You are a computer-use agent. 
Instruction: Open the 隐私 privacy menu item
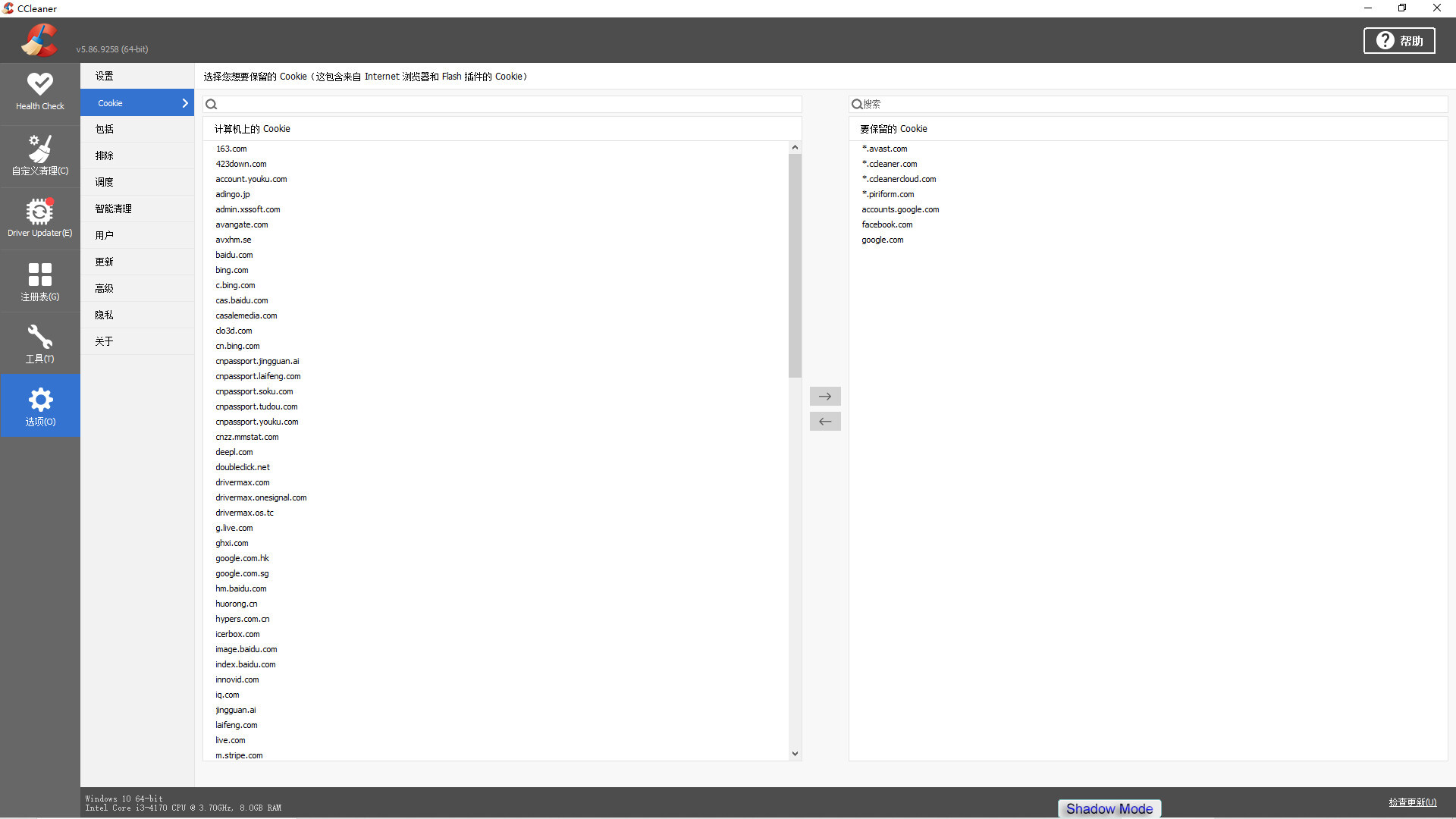(x=137, y=315)
